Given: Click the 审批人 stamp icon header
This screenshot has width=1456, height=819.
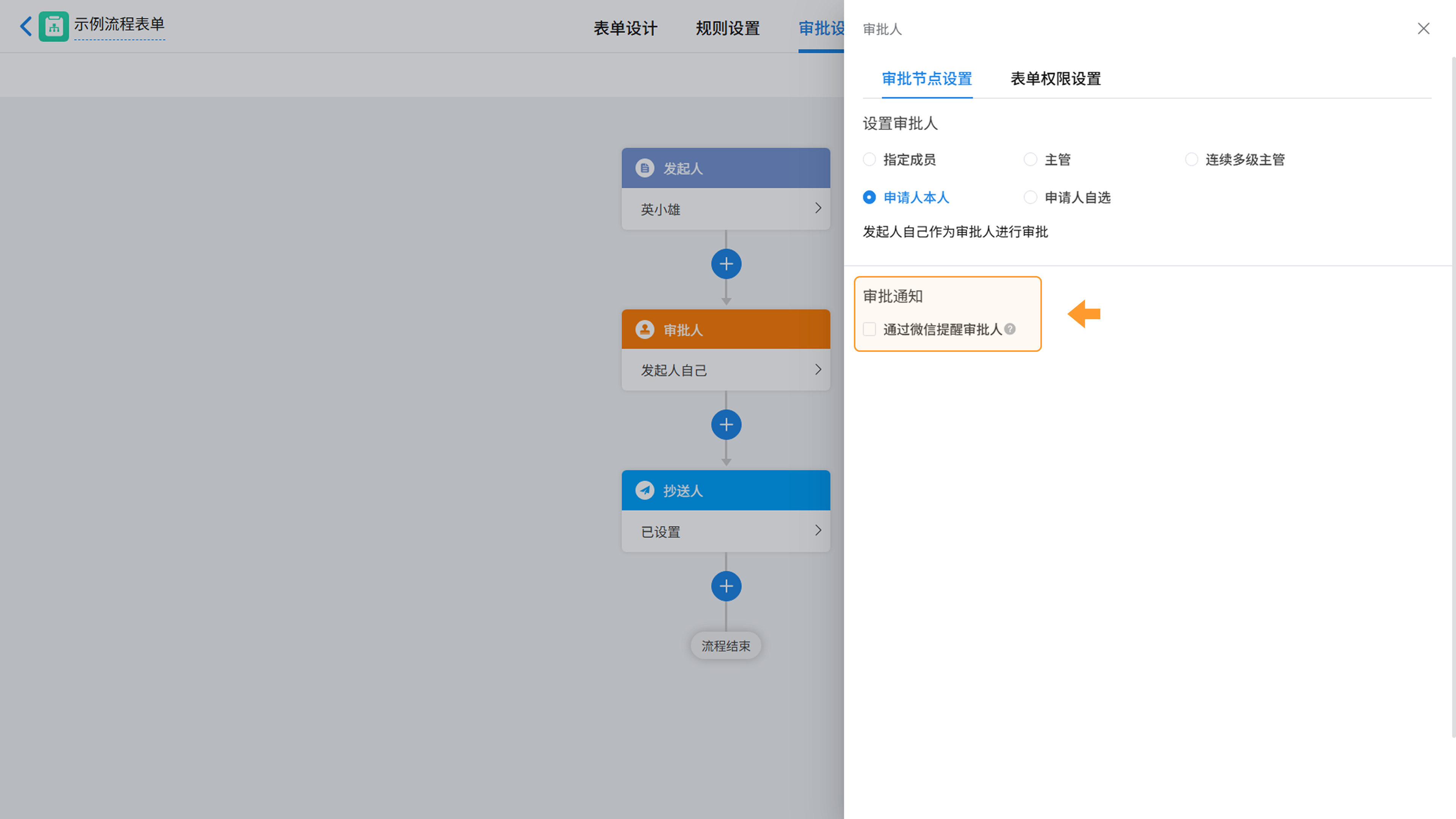Looking at the screenshot, I should pos(644,329).
